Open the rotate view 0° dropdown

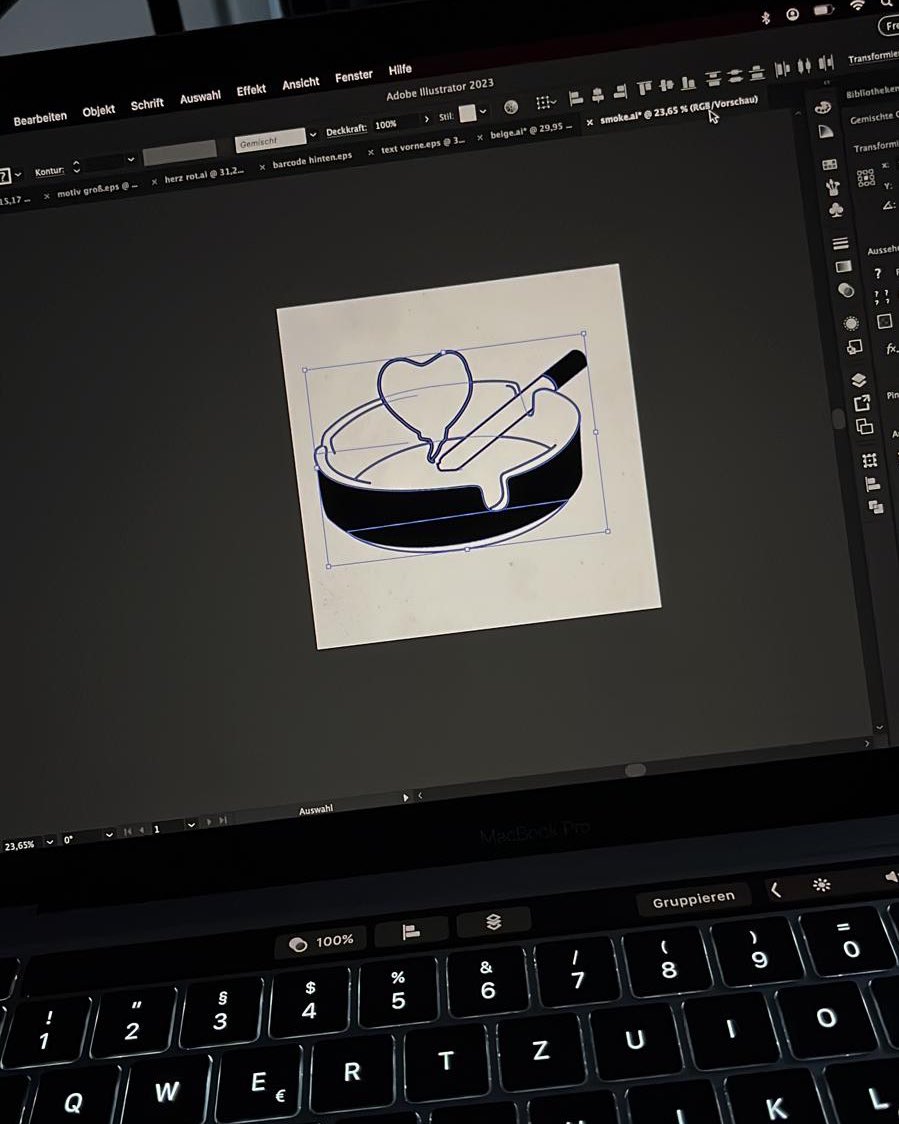tap(109, 834)
